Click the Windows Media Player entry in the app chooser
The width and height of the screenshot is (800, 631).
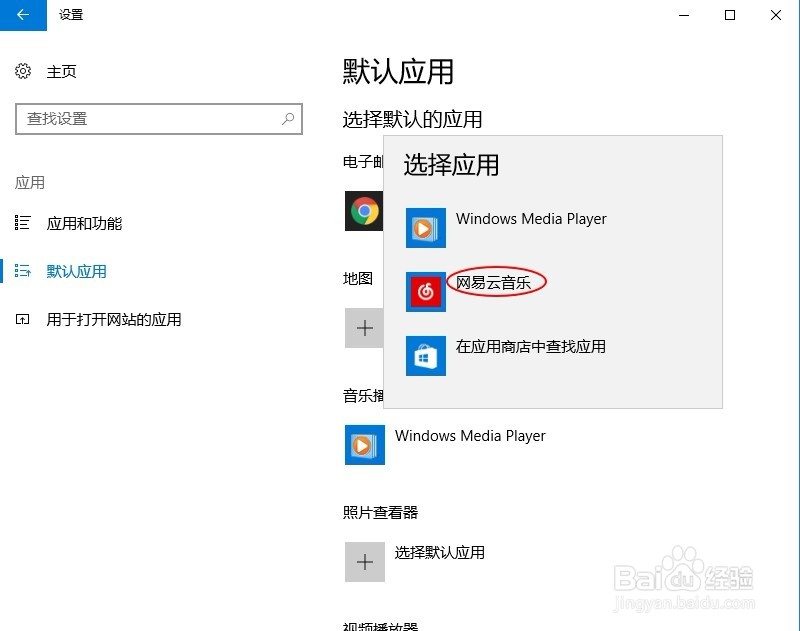(x=531, y=219)
